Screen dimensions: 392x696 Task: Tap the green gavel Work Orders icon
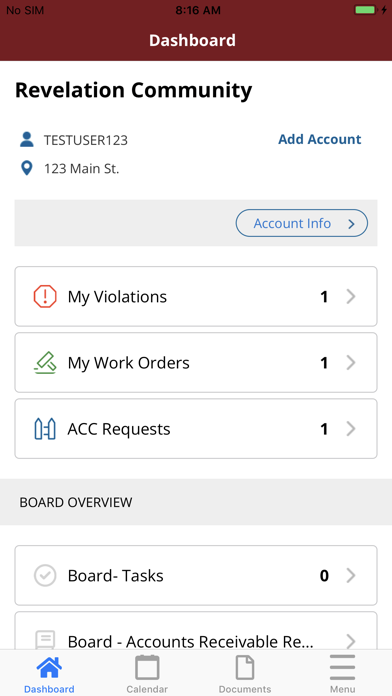[45, 363]
